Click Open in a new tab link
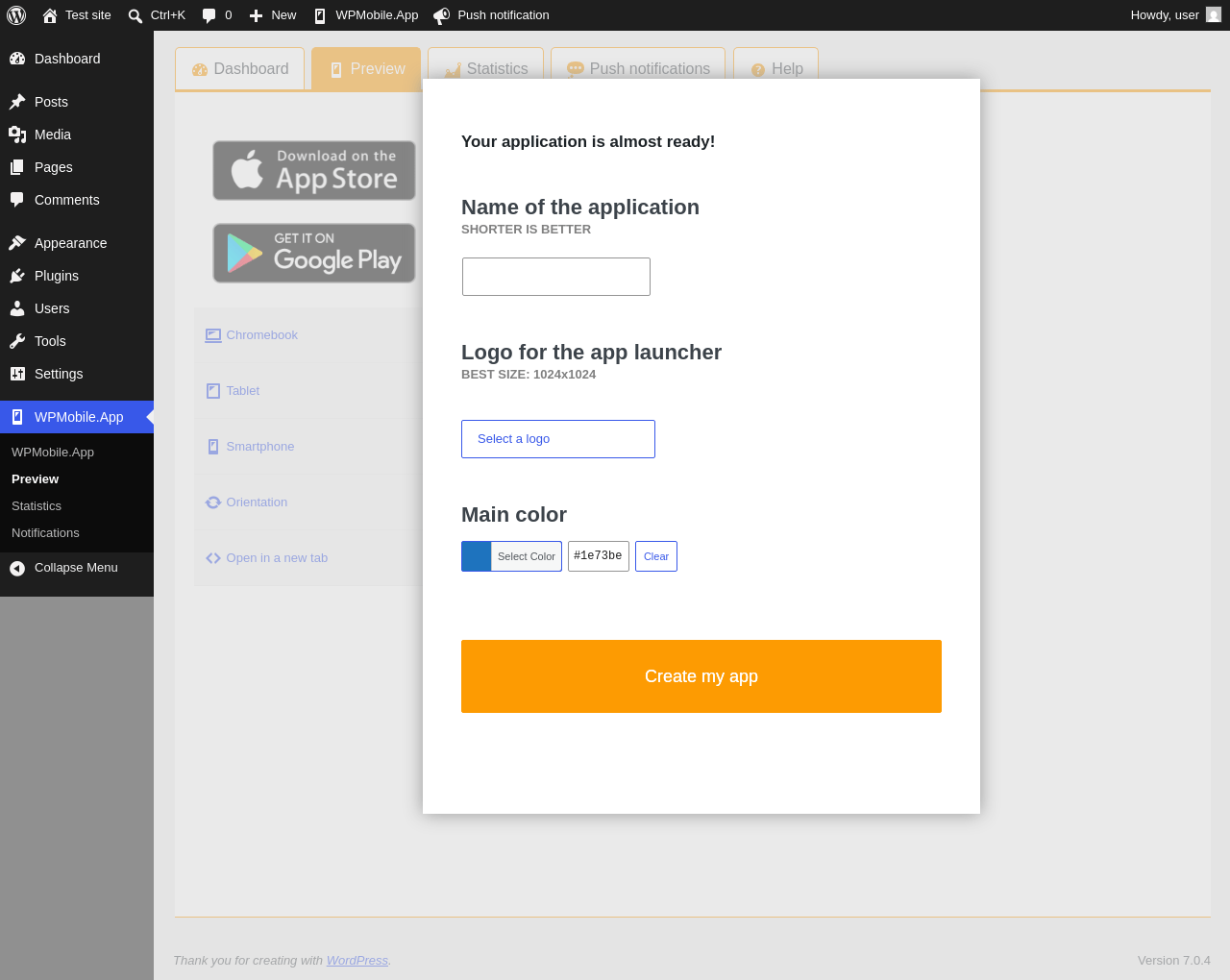This screenshot has width=1230, height=980. [x=277, y=558]
